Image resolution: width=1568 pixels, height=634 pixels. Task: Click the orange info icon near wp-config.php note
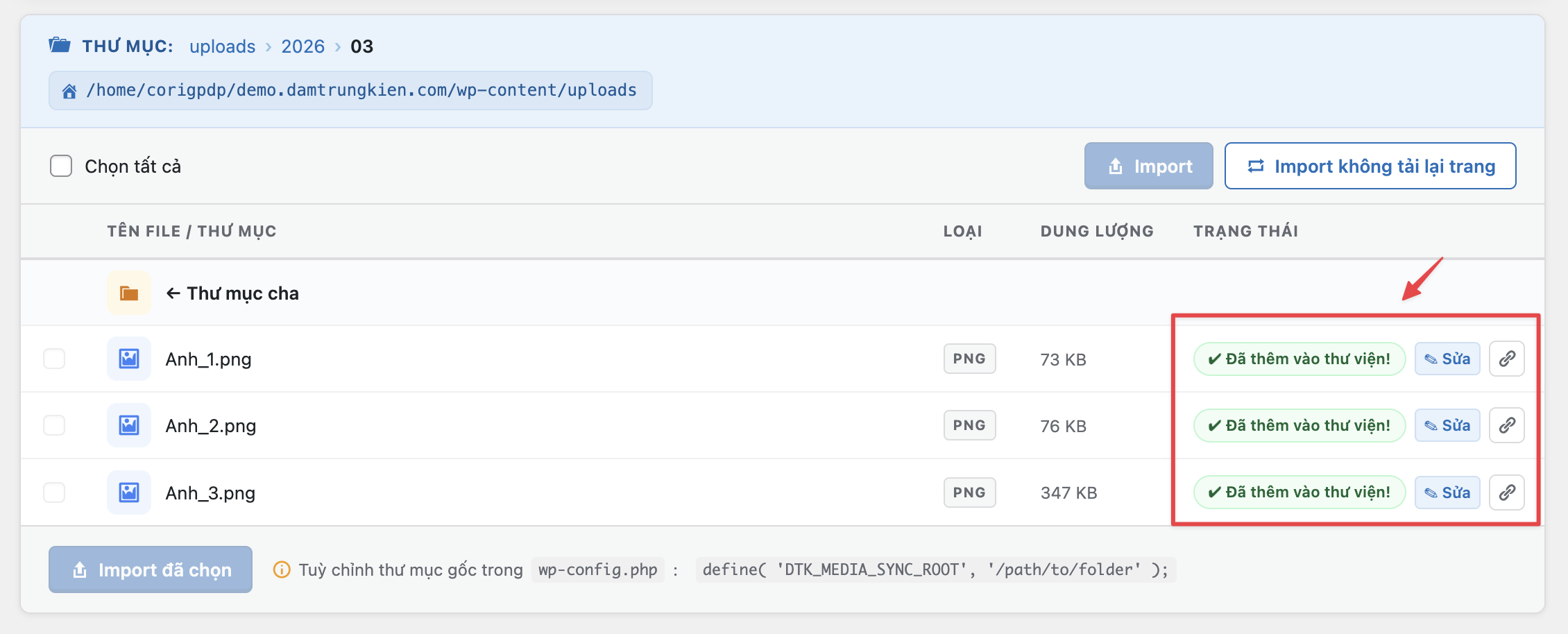tap(280, 569)
